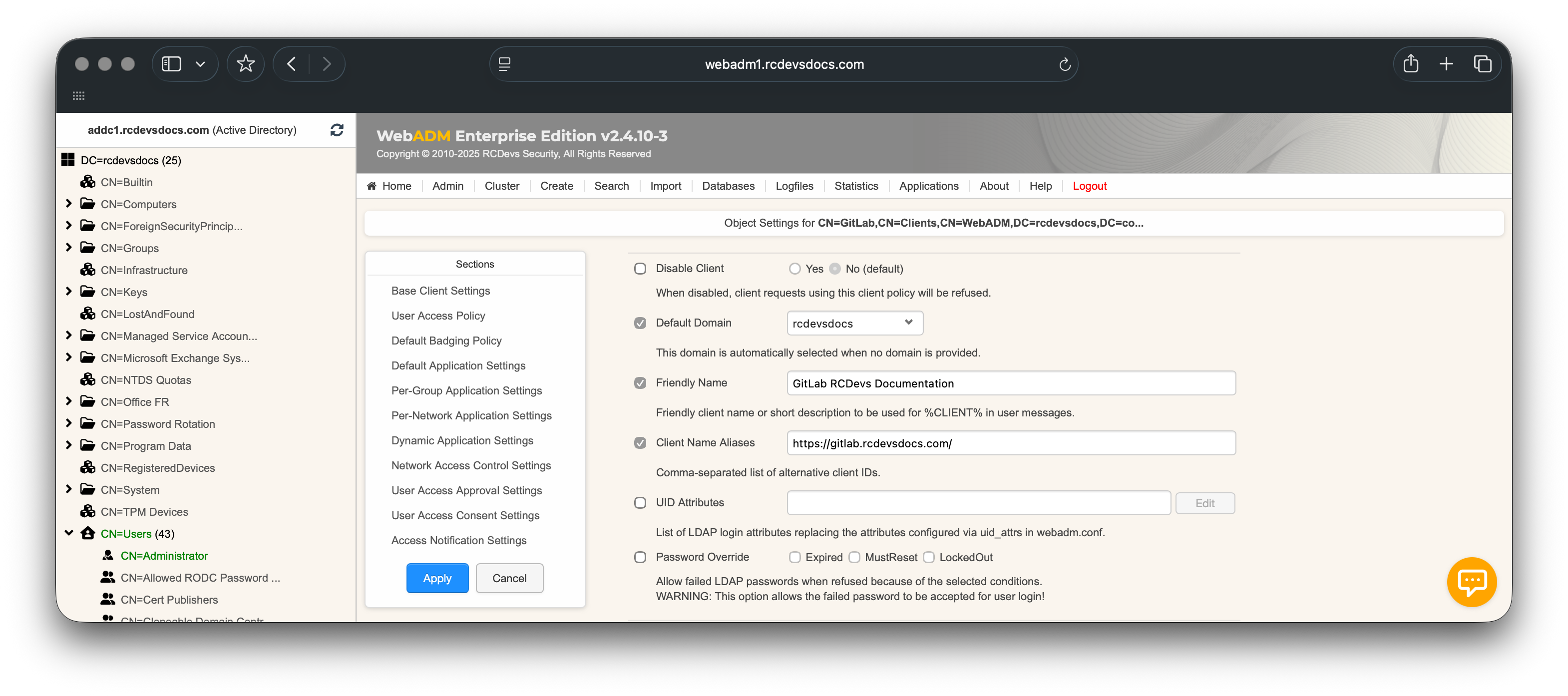Click the CN=Builtin group icon in the tree
The height and width of the screenshot is (696, 1568).
click(x=88, y=182)
